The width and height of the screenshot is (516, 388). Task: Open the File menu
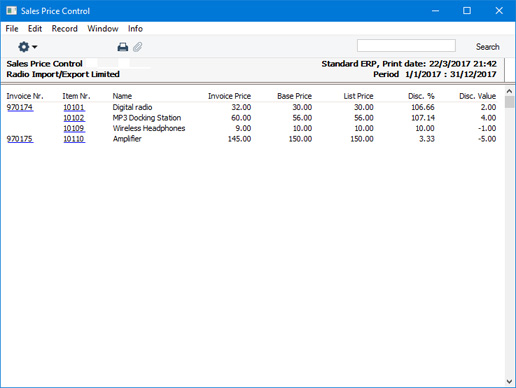click(12, 29)
